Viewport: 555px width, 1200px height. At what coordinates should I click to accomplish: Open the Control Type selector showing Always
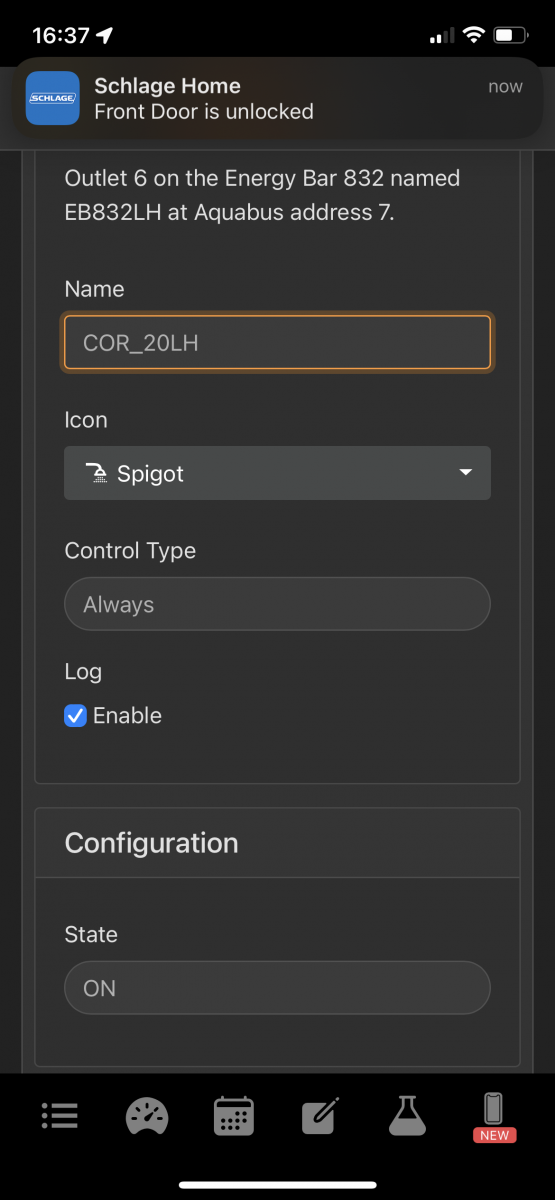pos(277,604)
